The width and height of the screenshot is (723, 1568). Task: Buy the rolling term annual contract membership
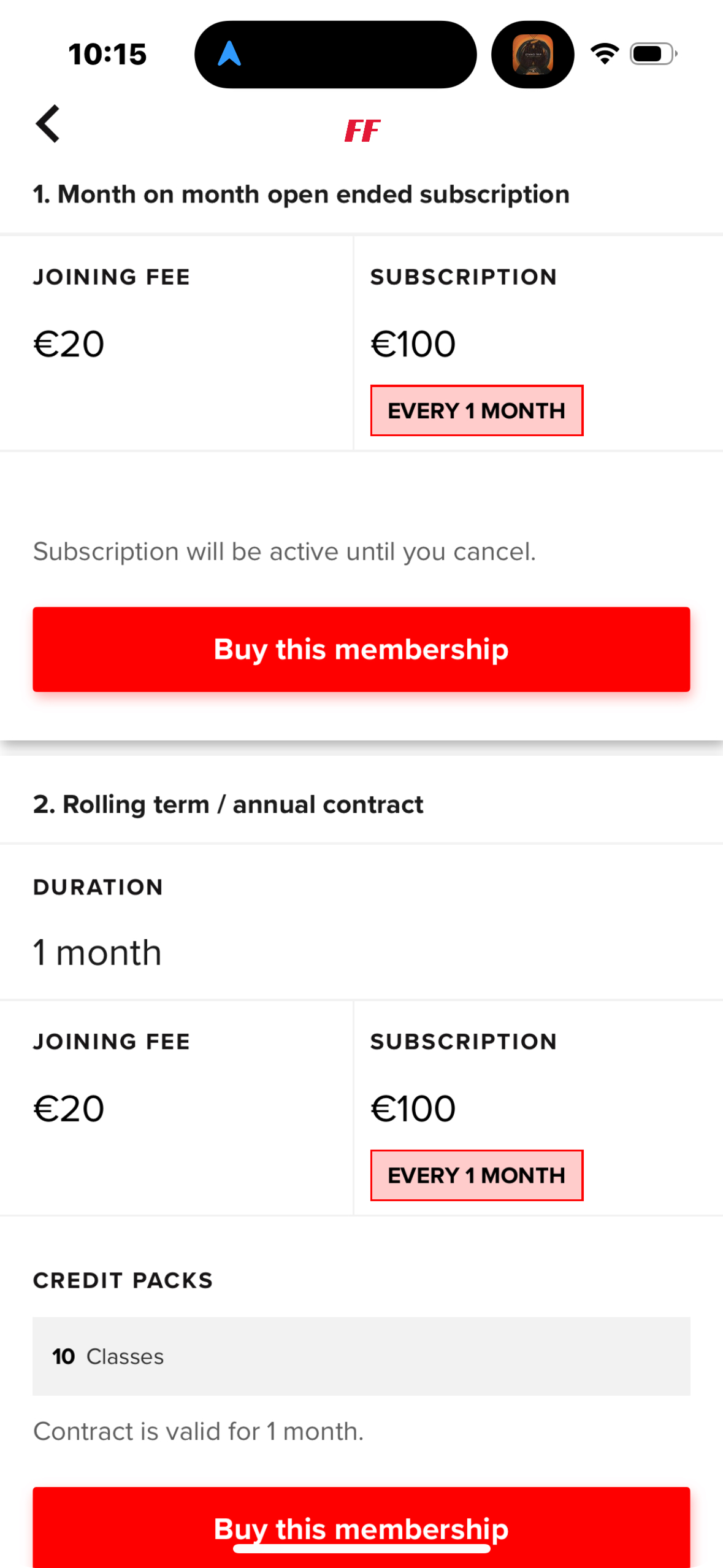361,1528
